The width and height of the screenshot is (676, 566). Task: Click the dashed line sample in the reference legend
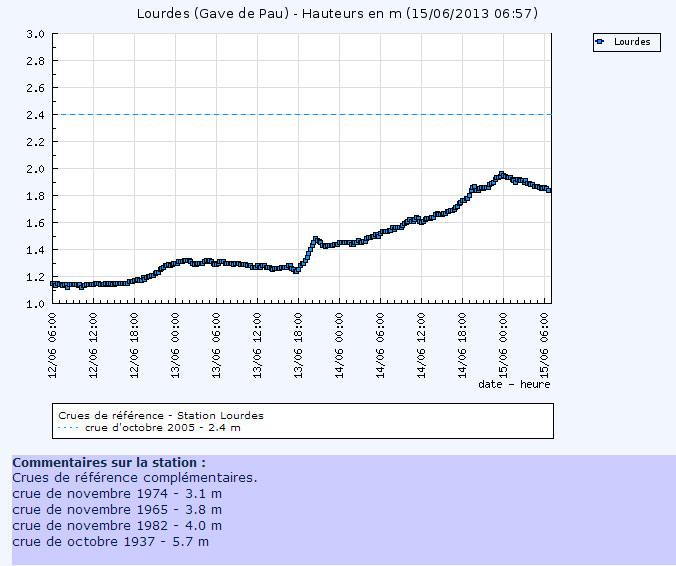69,427
